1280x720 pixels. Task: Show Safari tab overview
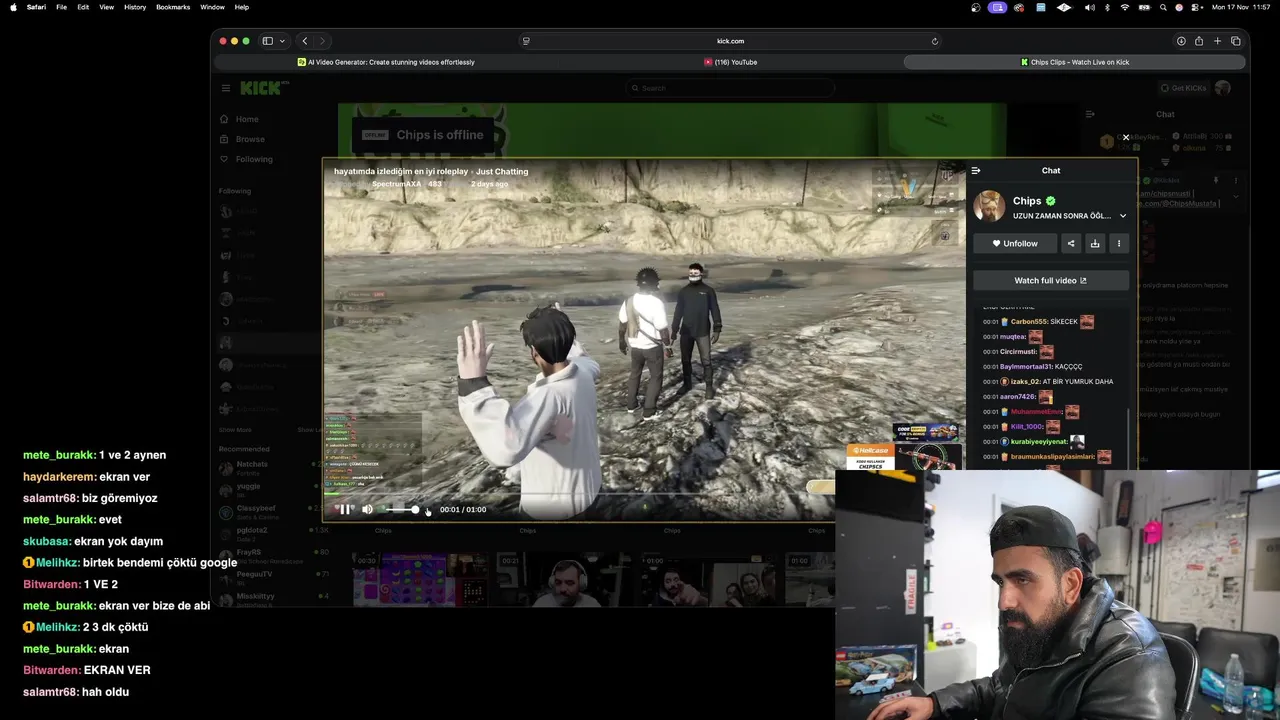pyautogui.click(x=1236, y=41)
